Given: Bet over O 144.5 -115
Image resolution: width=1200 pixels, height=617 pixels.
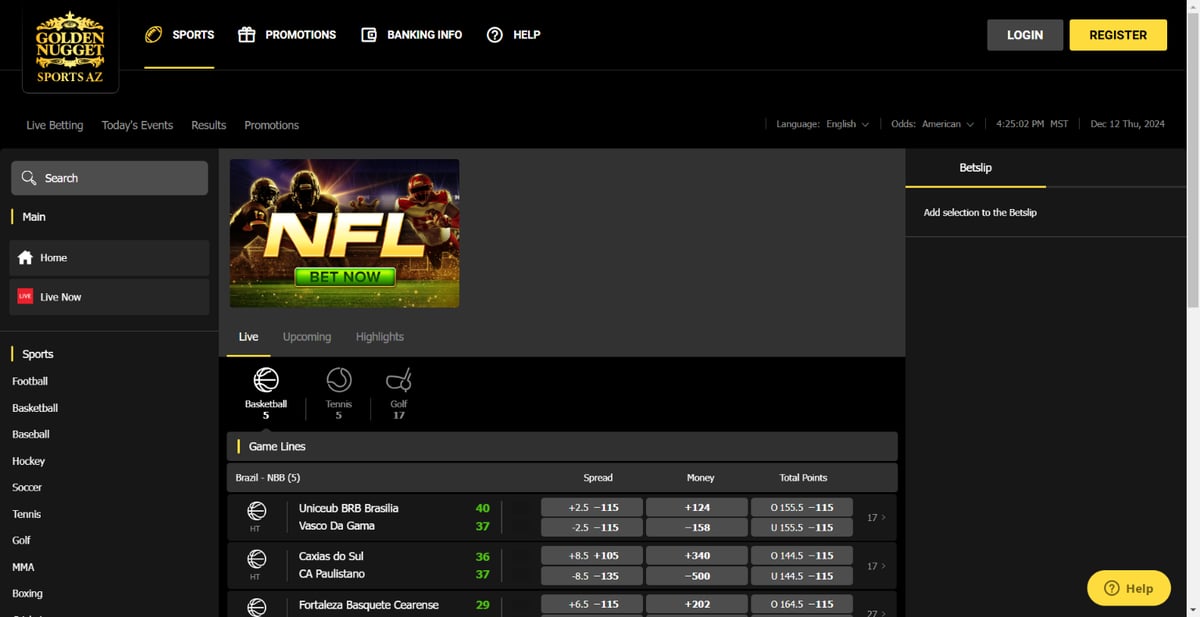Looking at the screenshot, I should coord(801,555).
